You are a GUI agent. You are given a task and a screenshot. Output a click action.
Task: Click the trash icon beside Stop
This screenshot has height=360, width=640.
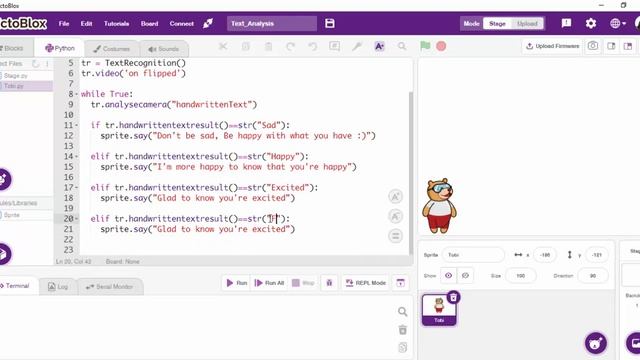[329, 283]
